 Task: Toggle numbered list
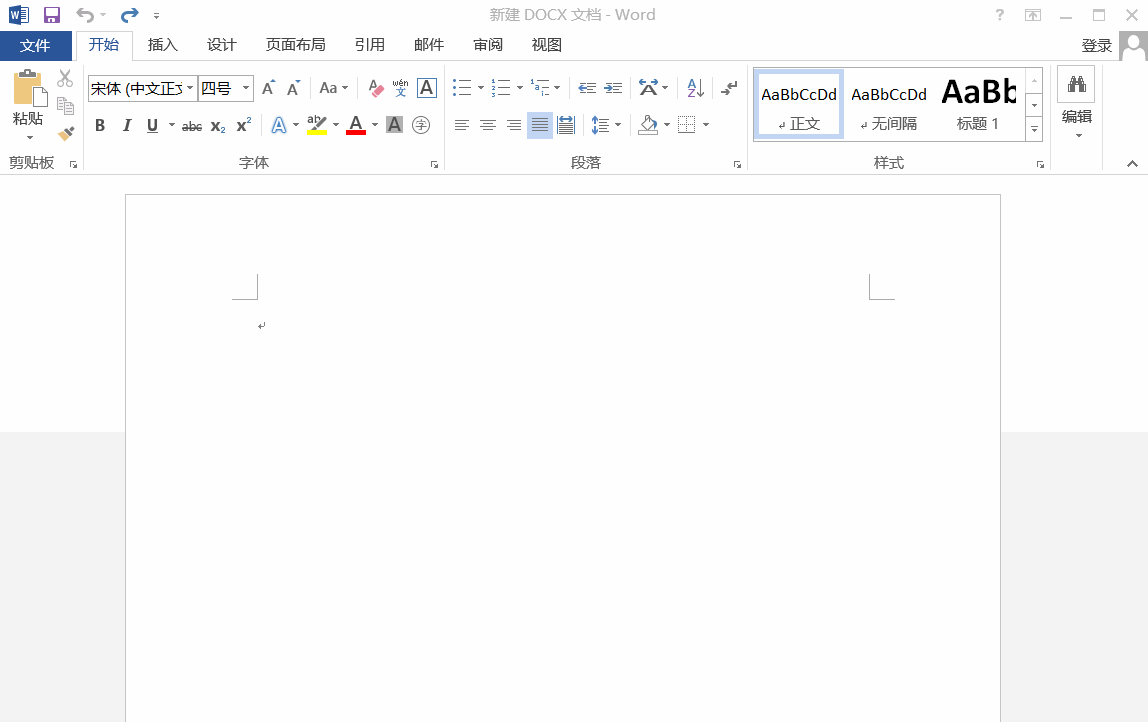pyautogui.click(x=501, y=88)
